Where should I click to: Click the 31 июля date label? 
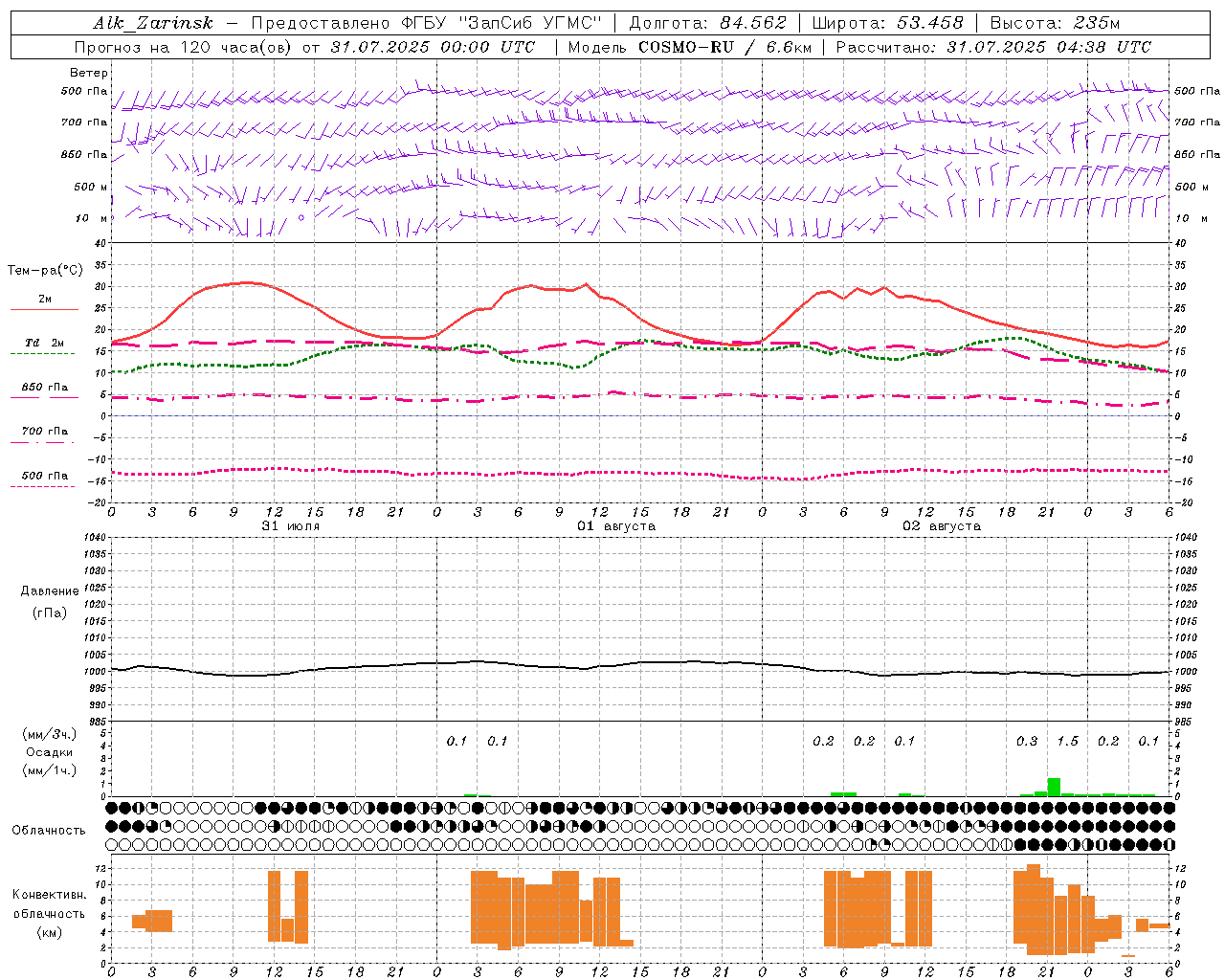[x=291, y=526]
